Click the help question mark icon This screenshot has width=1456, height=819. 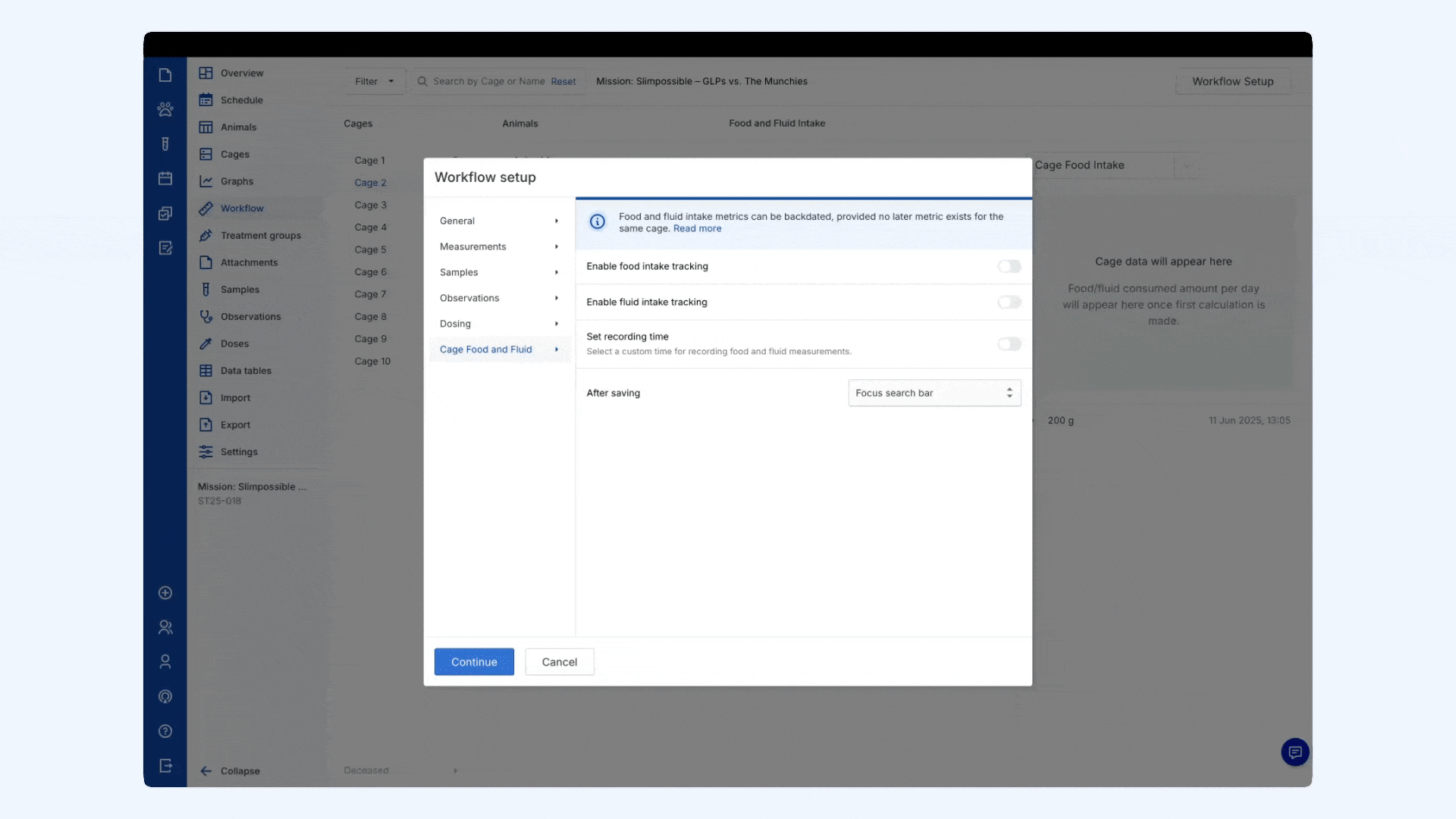click(165, 731)
